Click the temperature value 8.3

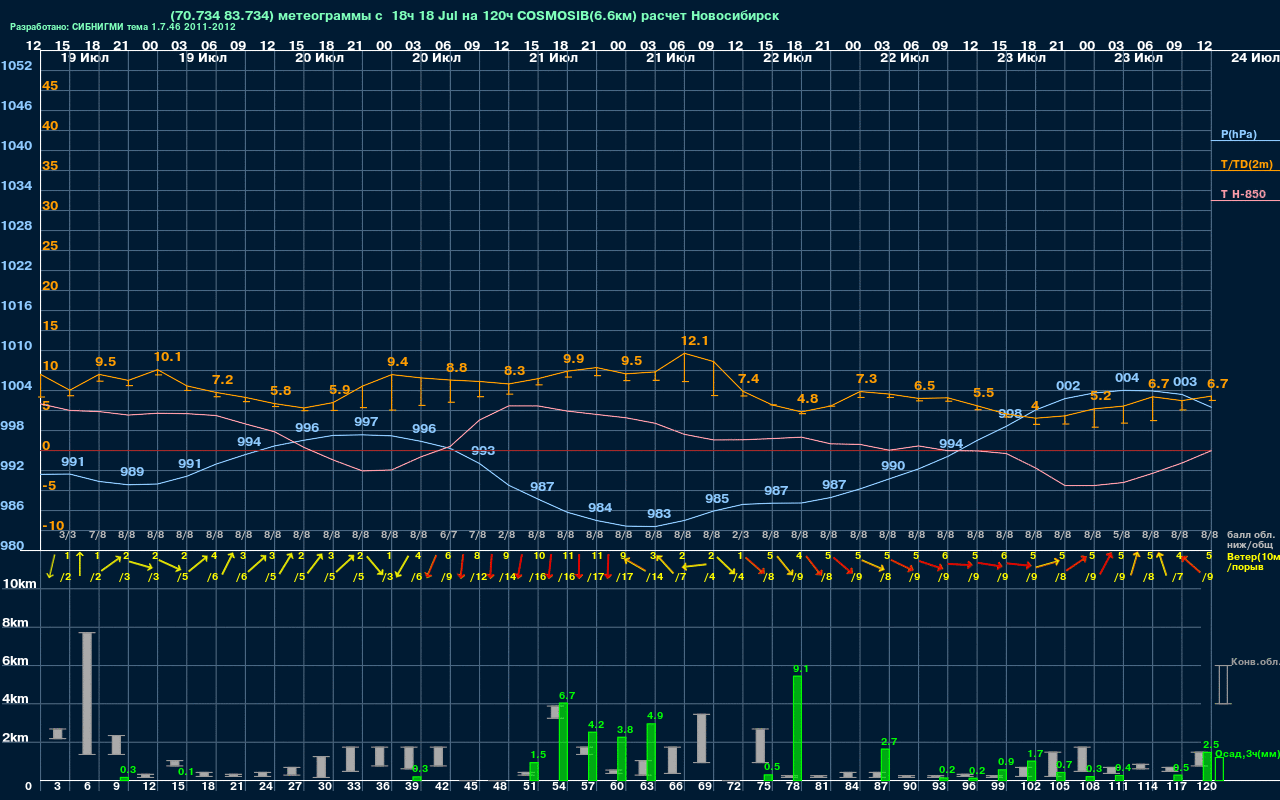[515, 371]
